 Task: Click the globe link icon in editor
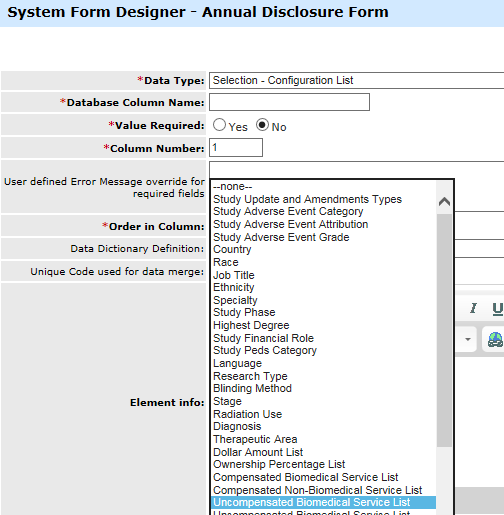[495, 340]
